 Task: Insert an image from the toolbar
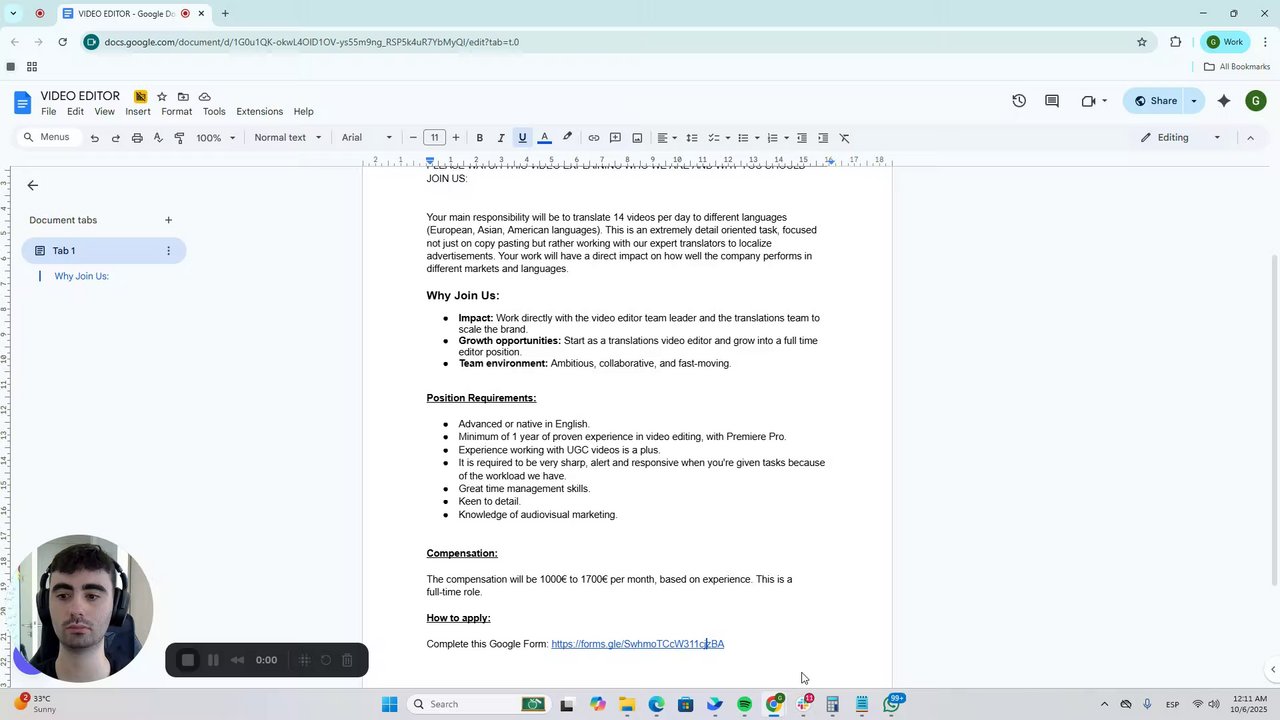[637, 138]
